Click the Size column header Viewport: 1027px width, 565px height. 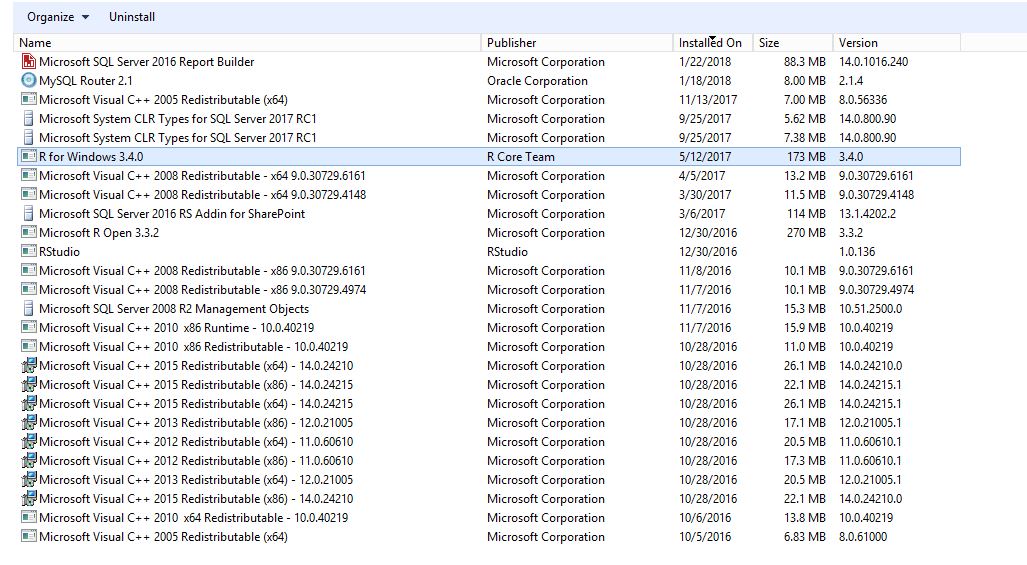pos(793,43)
